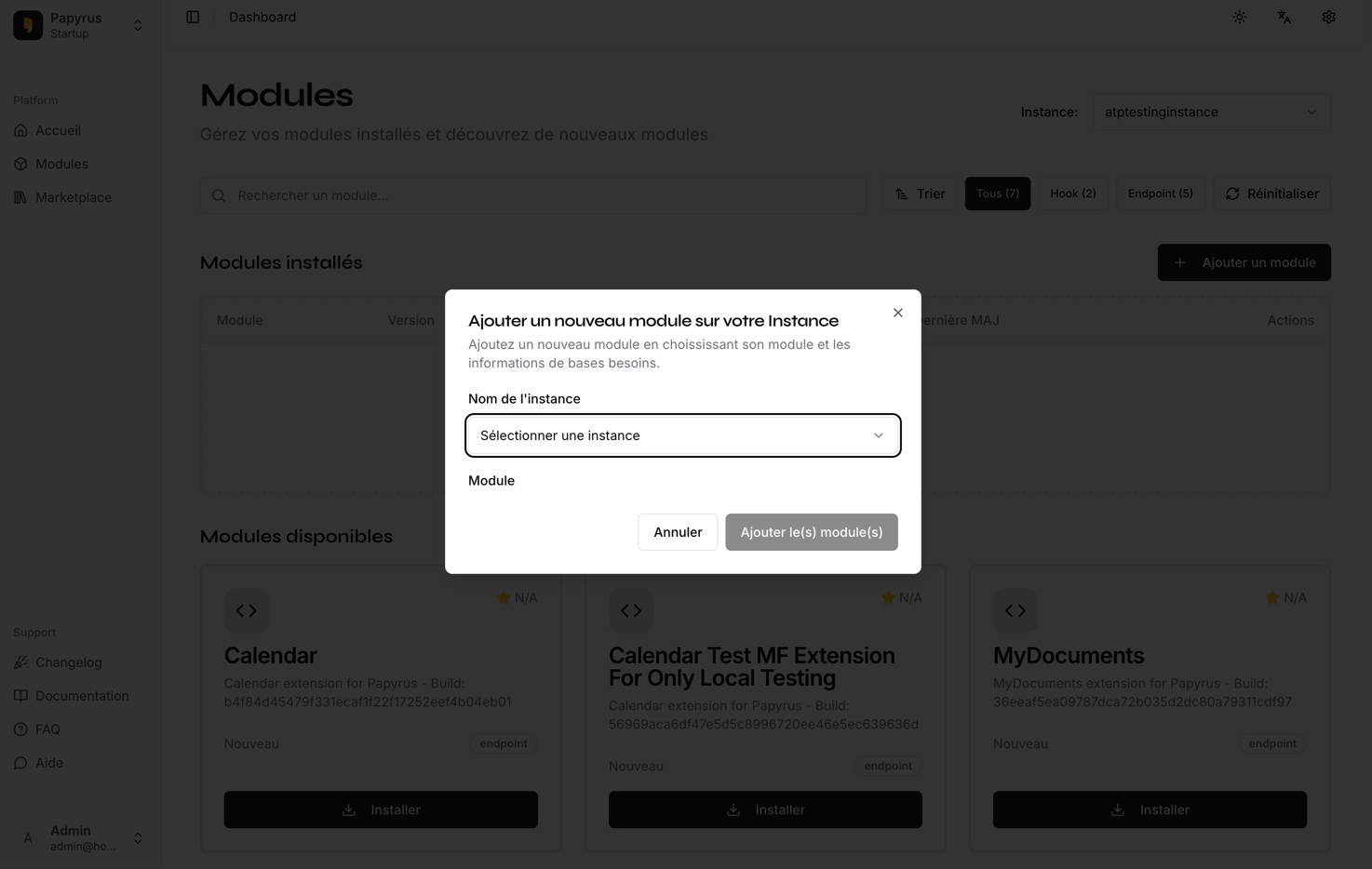Open Documentation via its book icon
Image resolution: width=1372 pixels, height=869 pixels.
20,695
